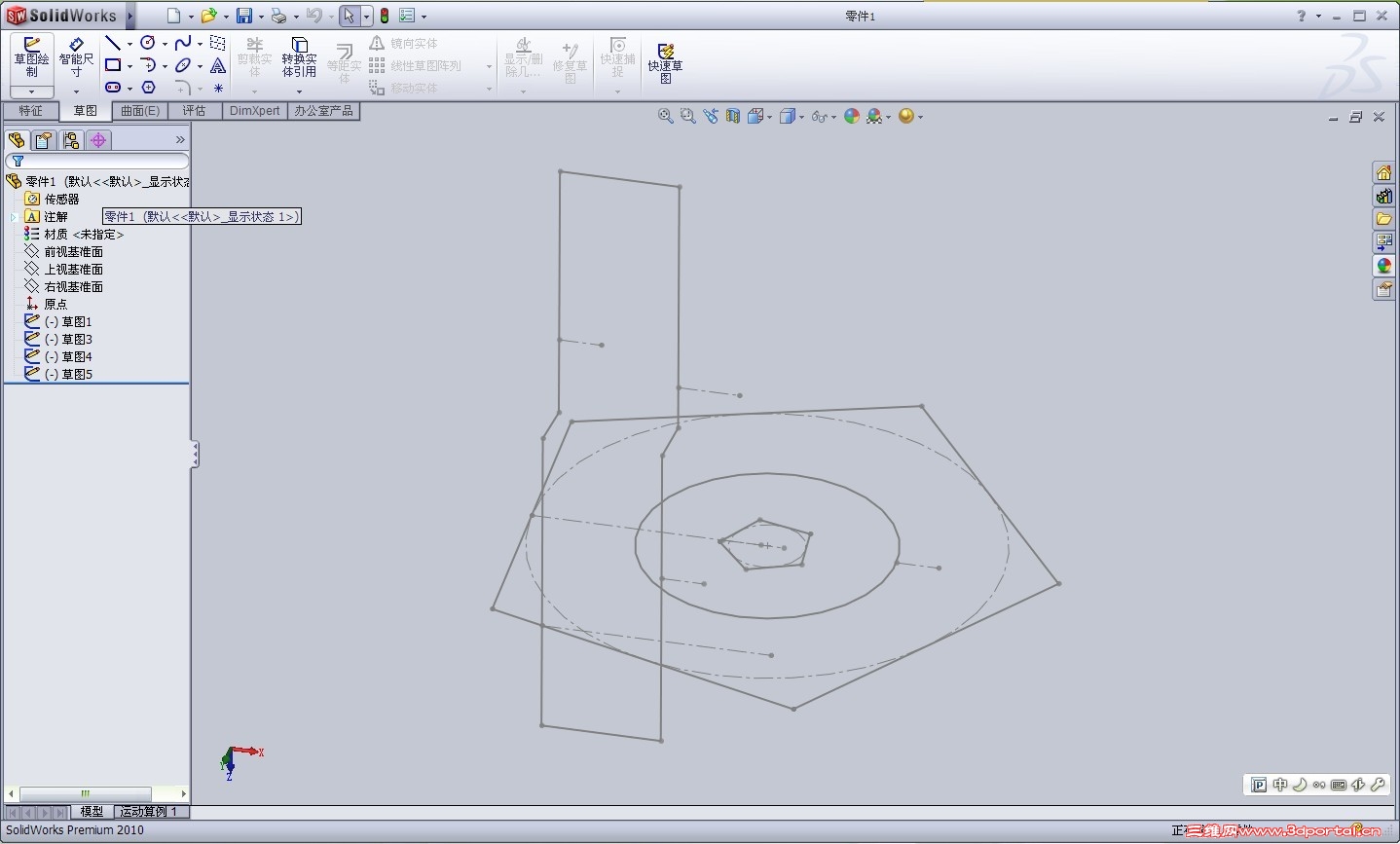
Task: Select the sketch Plane tool
Action: pos(218,43)
